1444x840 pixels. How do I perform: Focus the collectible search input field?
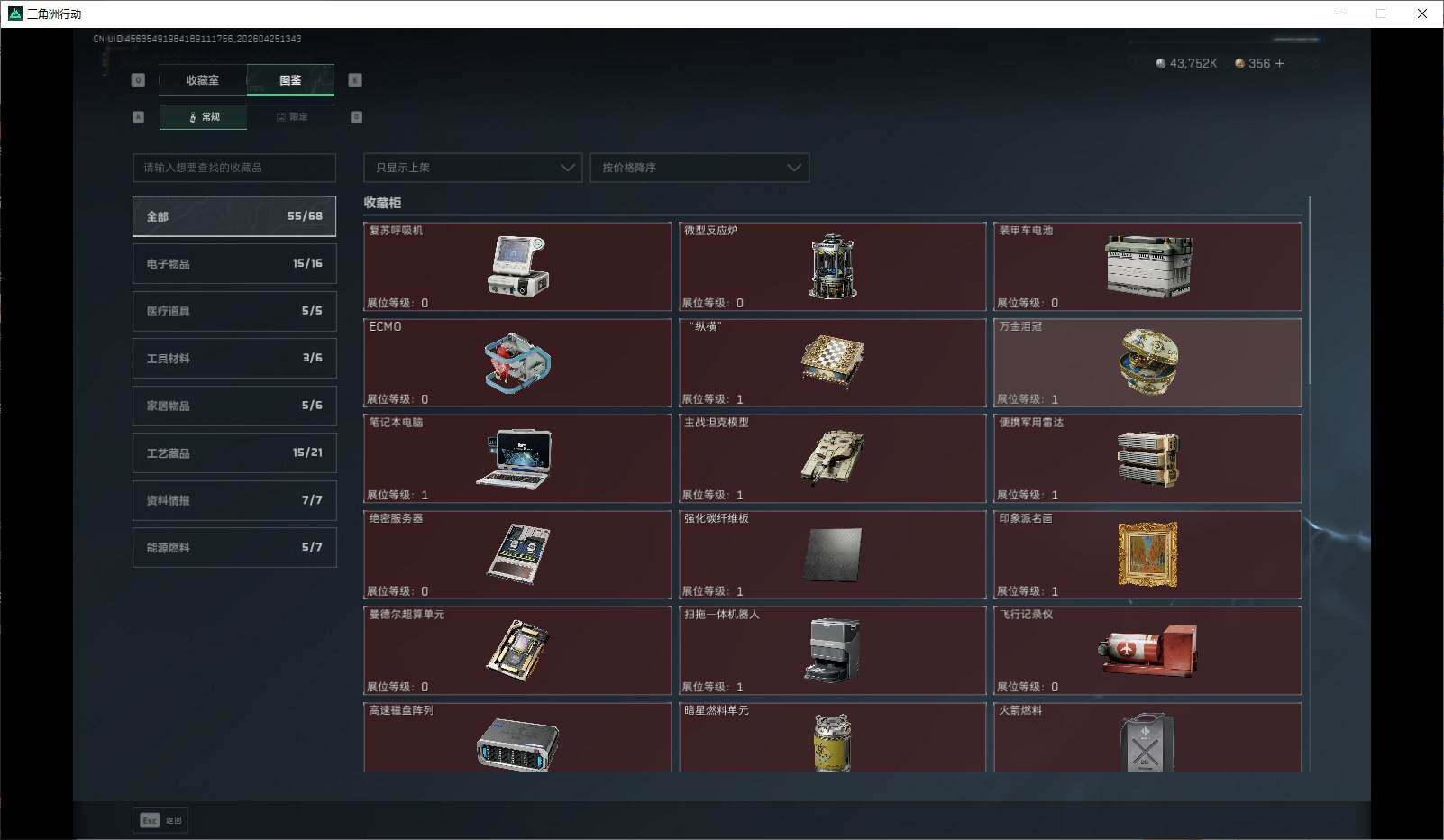point(234,168)
